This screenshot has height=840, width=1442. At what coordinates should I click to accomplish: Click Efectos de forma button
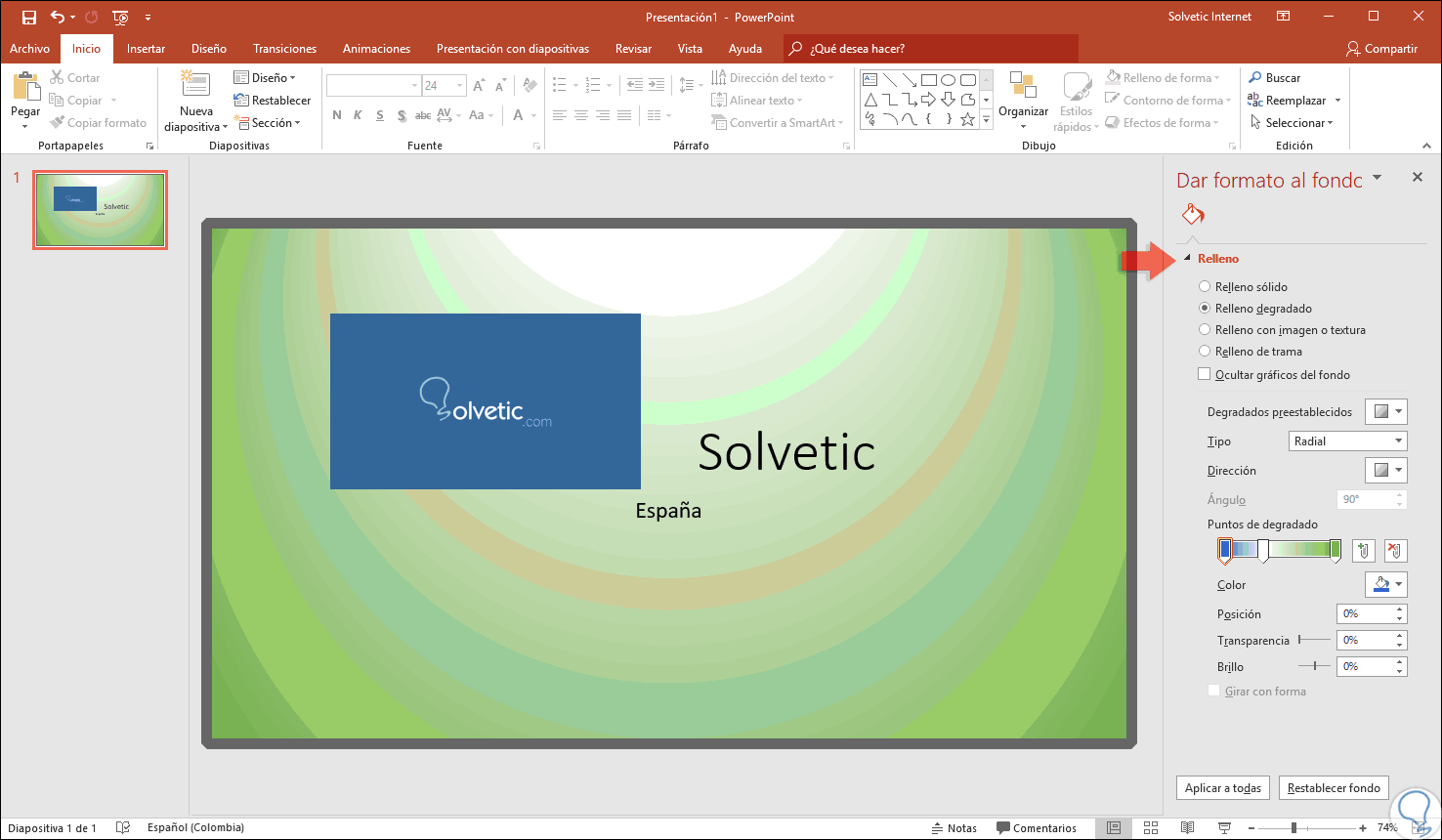(1163, 123)
